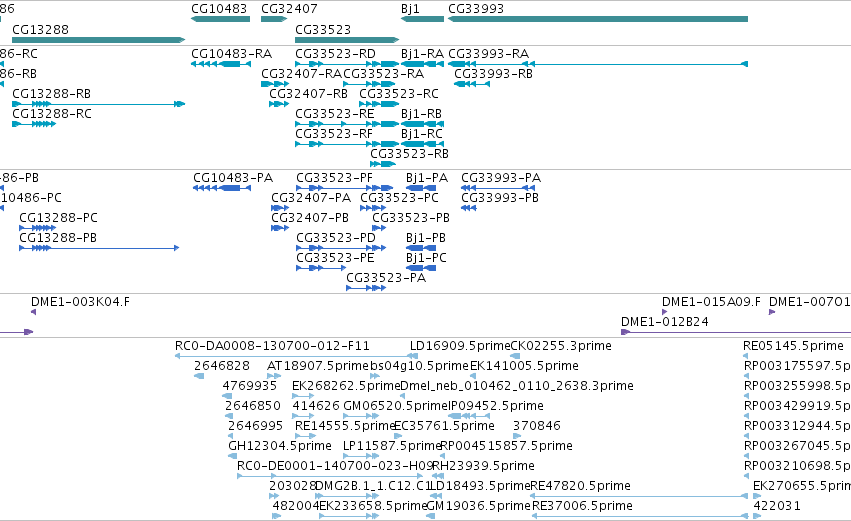851x521 pixels.
Task: Click the Bj1-RB transcript label
Action: tap(421, 114)
